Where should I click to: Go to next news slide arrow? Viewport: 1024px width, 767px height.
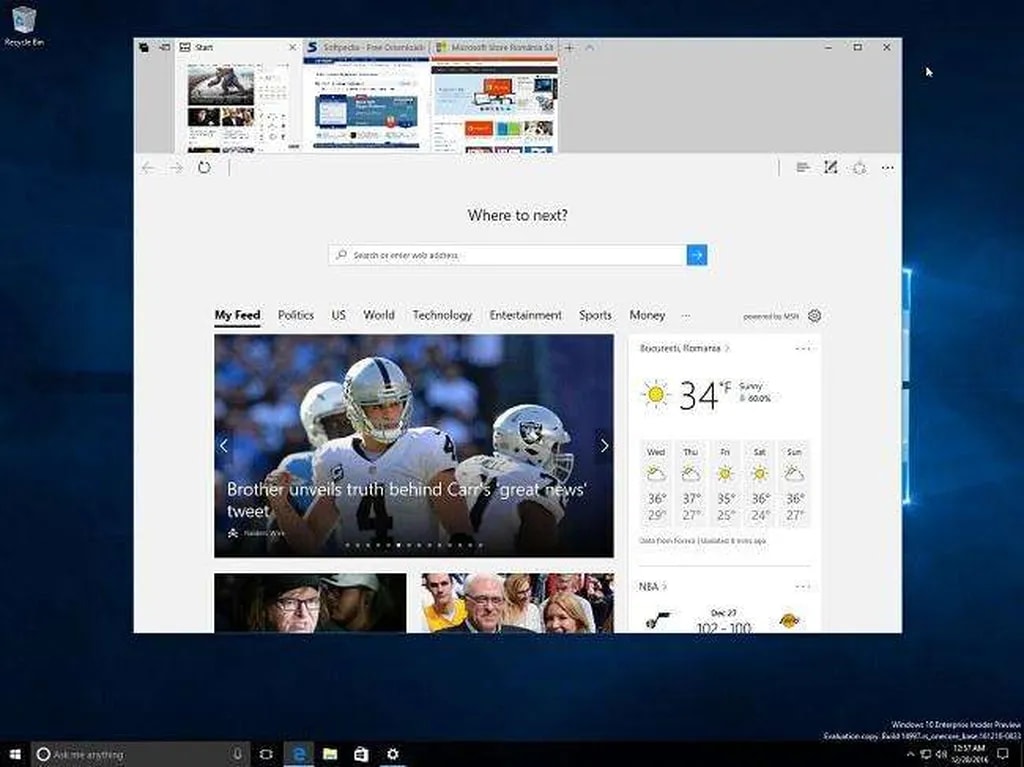coord(603,446)
